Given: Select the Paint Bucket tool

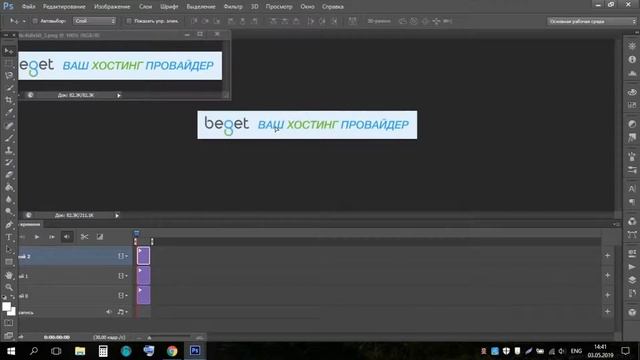Looking at the screenshot, I should coord(9,187).
